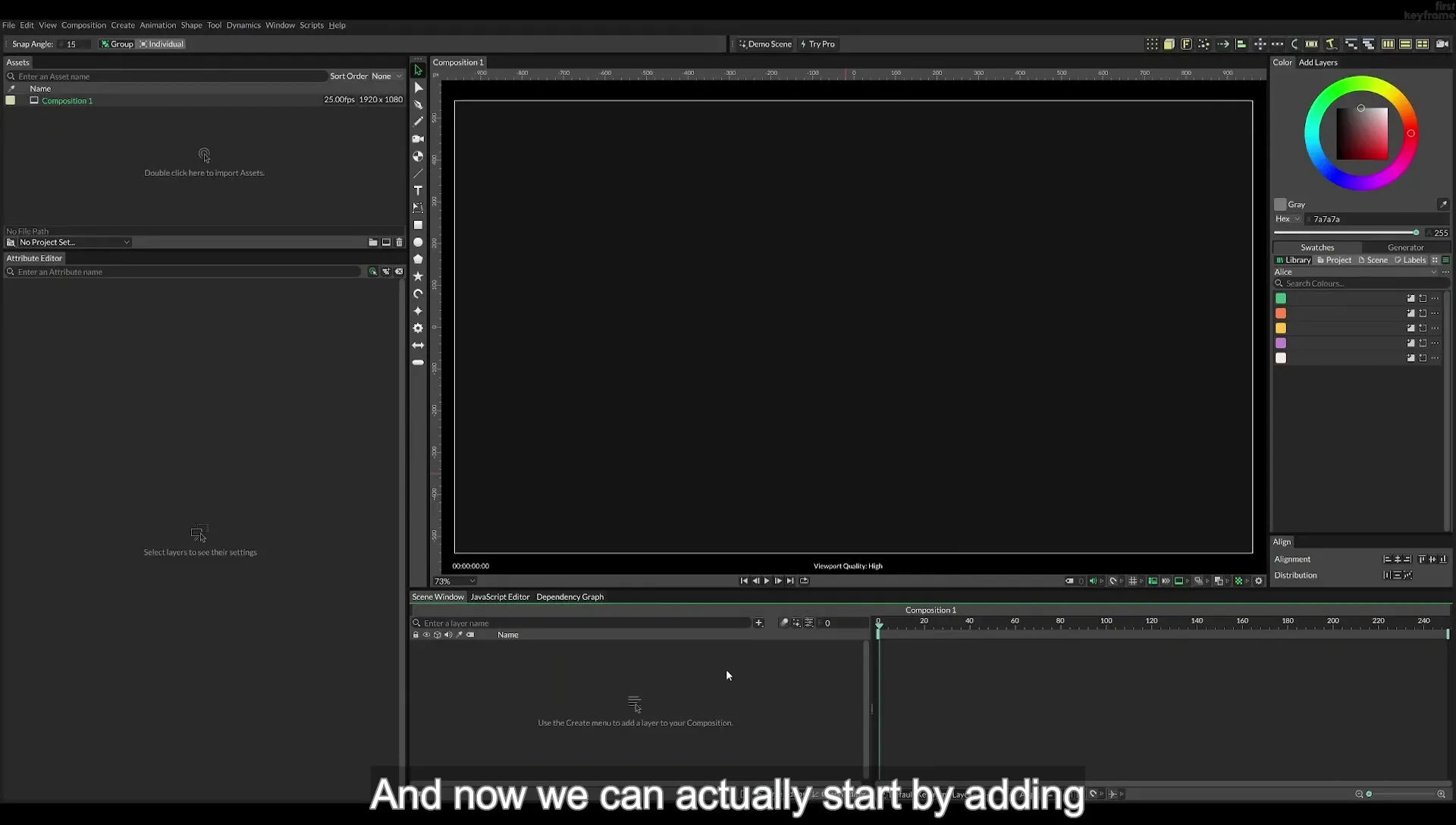Toggle Group snap mode

click(x=117, y=44)
